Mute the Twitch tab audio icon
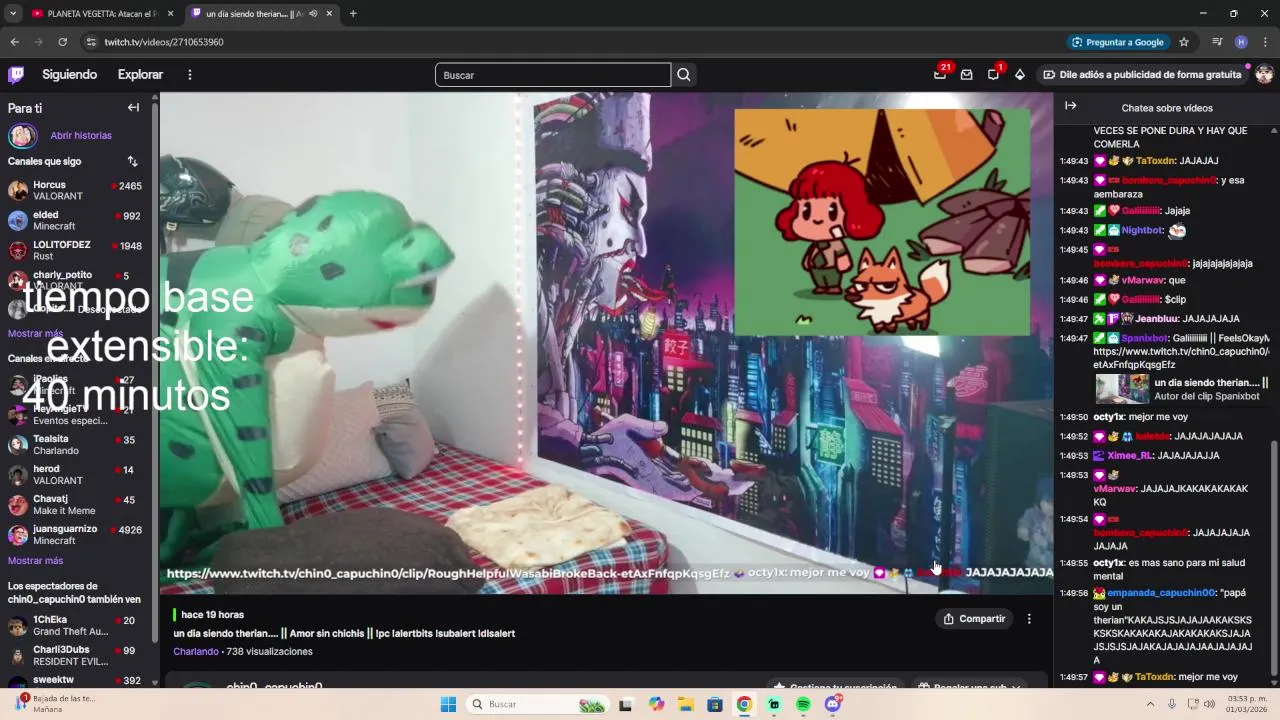This screenshot has width=1280, height=720. pyautogui.click(x=313, y=14)
